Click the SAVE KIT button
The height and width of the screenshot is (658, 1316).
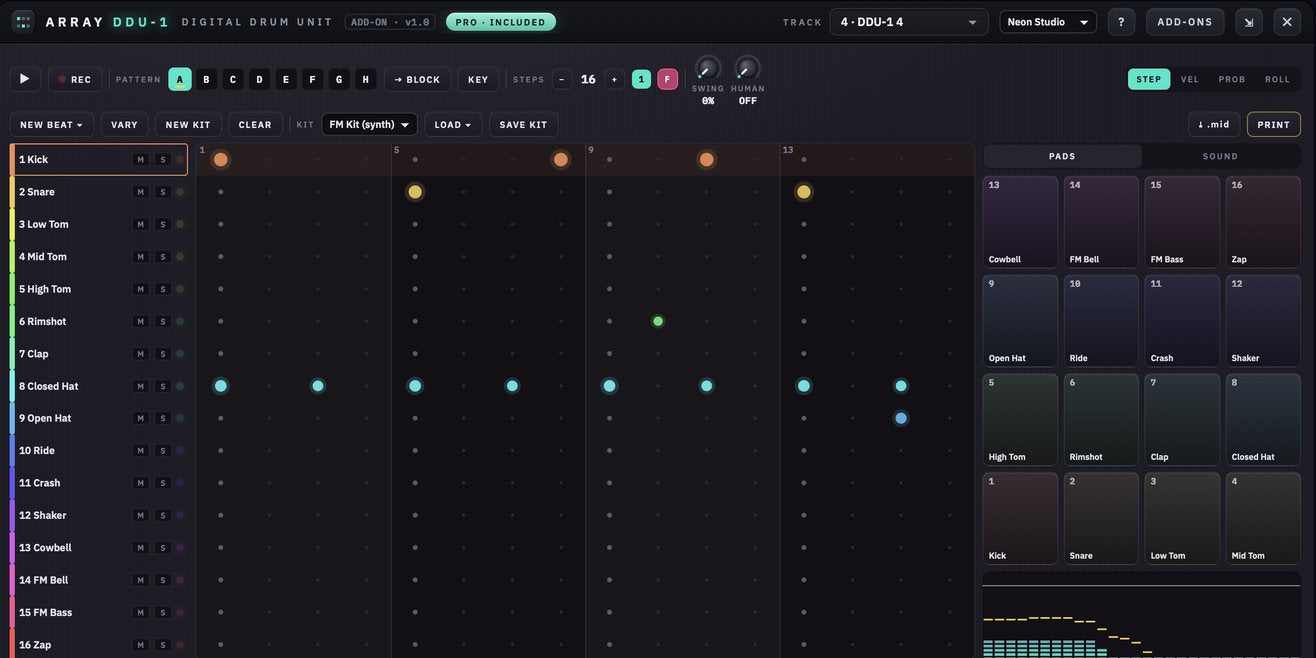tap(524, 124)
